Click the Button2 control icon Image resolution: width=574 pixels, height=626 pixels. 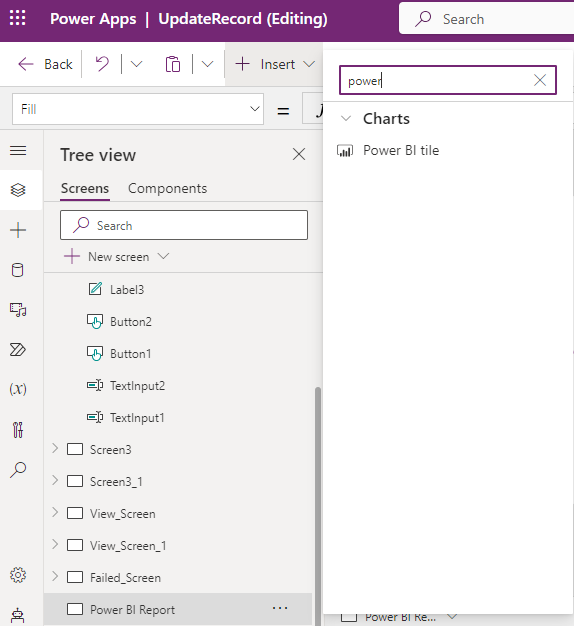(x=95, y=321)
